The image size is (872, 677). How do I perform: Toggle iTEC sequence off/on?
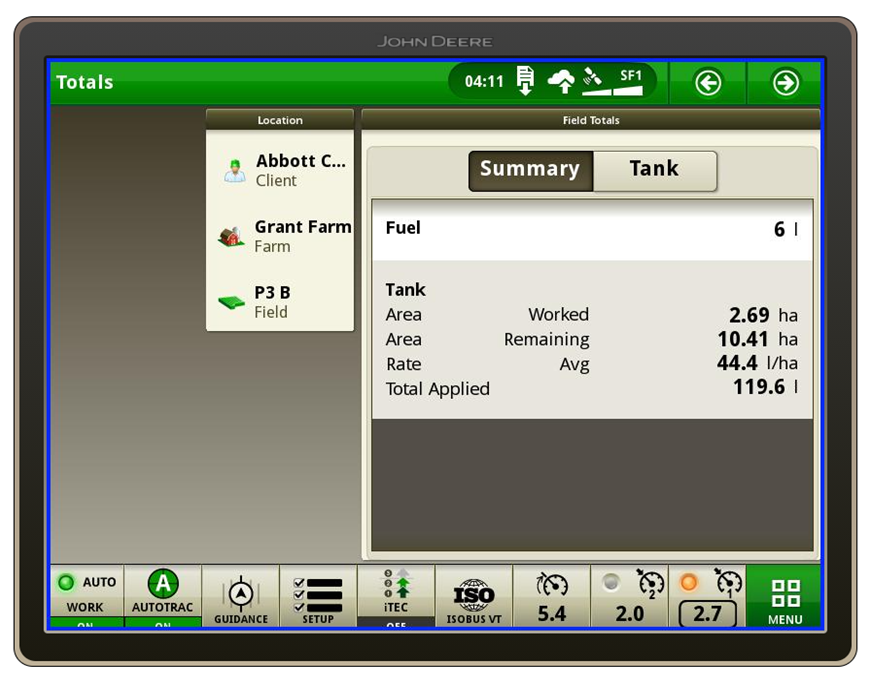click(x=395, y=596)
